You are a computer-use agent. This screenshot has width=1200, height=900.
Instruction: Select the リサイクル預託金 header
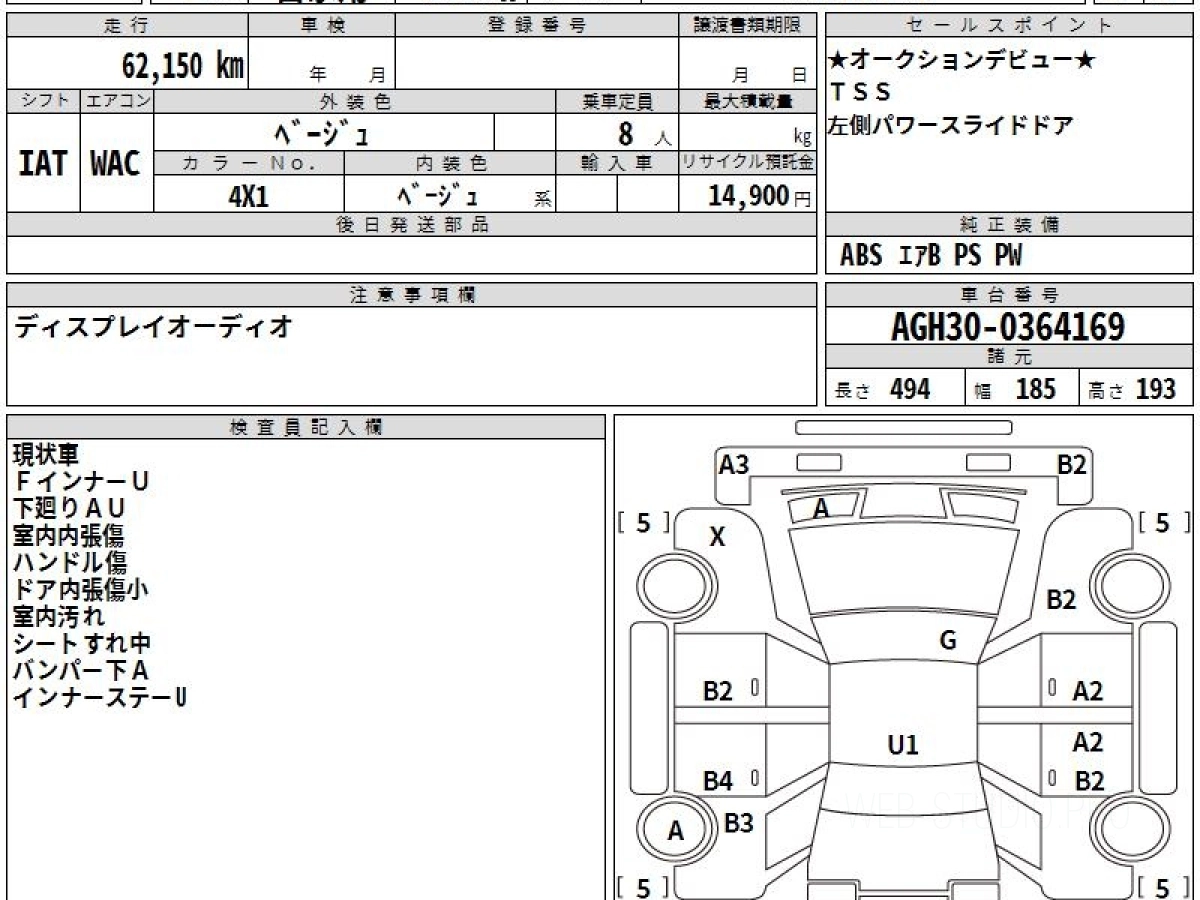tap(747, 163)
